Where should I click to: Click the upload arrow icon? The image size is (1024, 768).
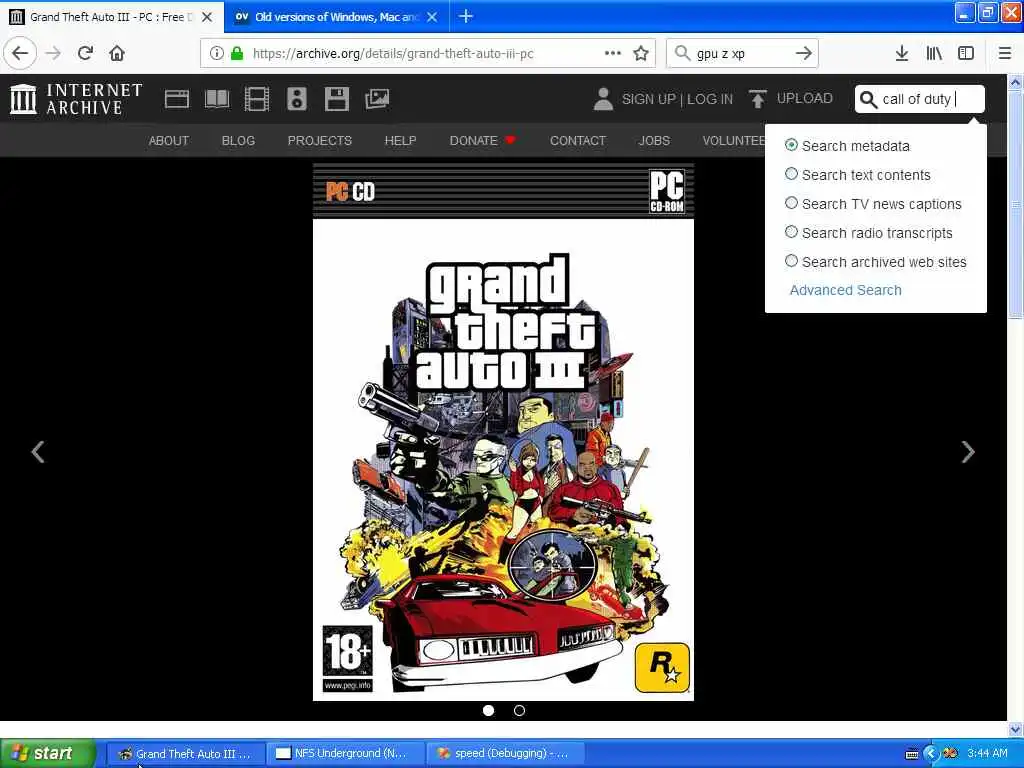[758, 99]
